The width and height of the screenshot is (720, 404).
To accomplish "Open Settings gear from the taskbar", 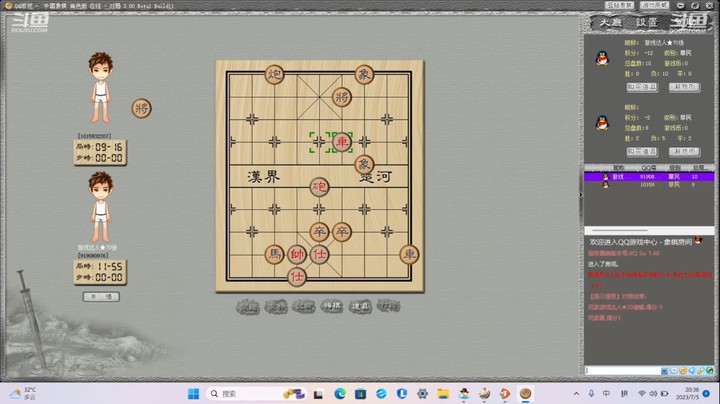I will 422,393.
